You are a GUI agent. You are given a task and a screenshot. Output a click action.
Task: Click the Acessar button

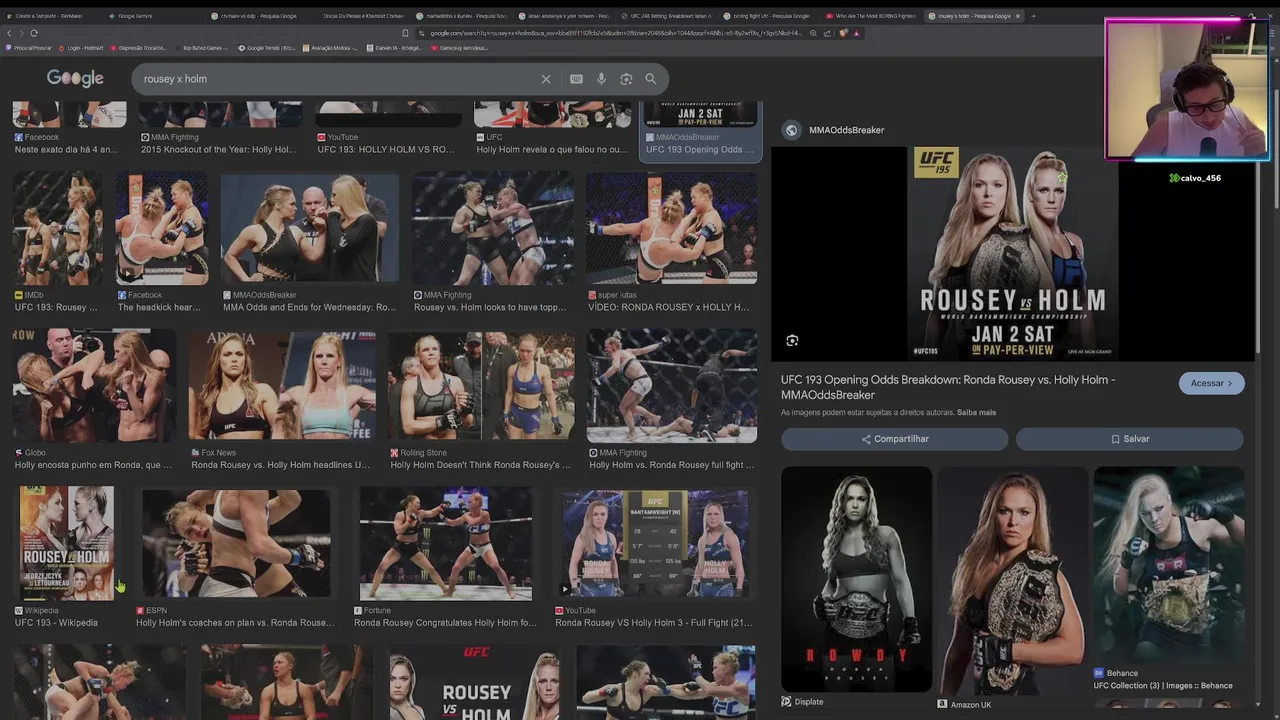click(x=1211, y=383)
